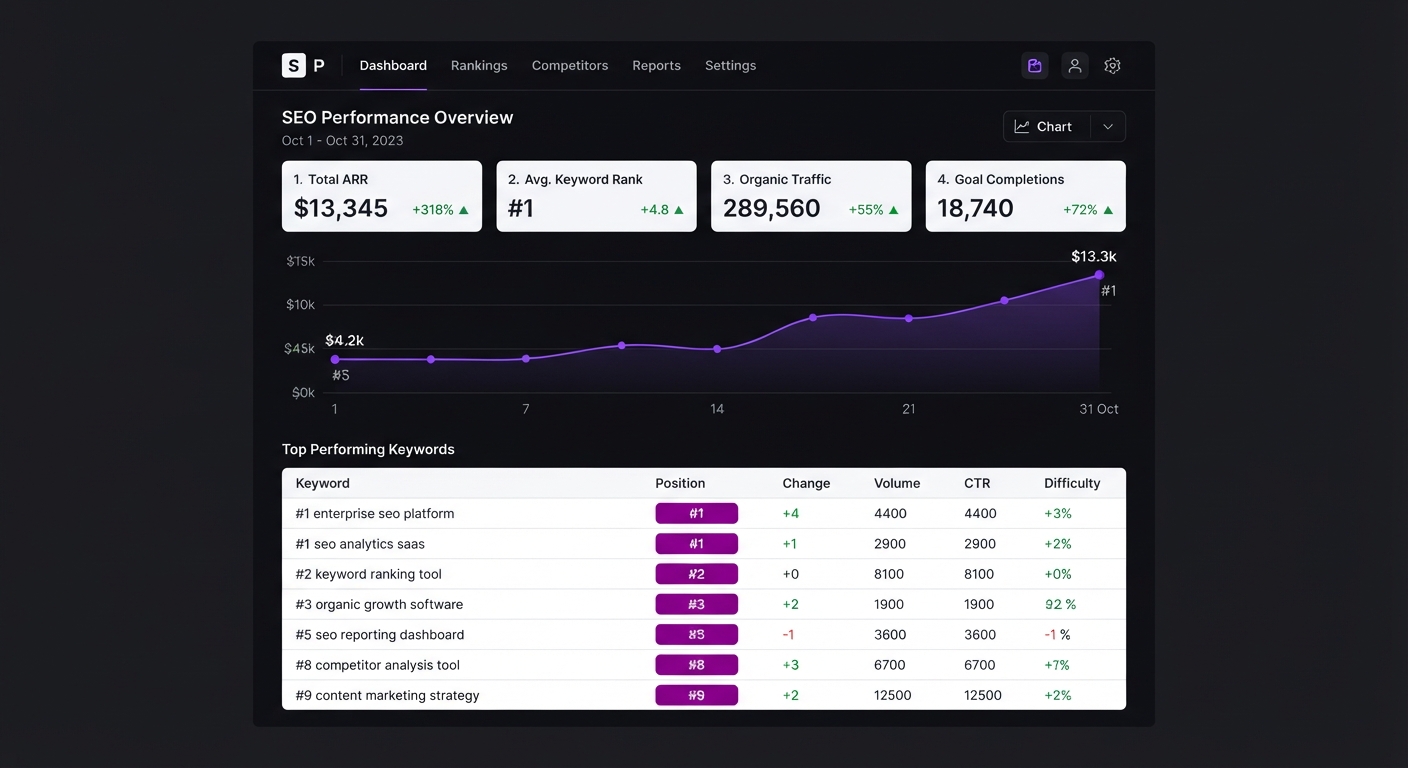Click the 289,560 organic traffic value
Viewport: 1408px width, 768px height.
pos(772,208)
